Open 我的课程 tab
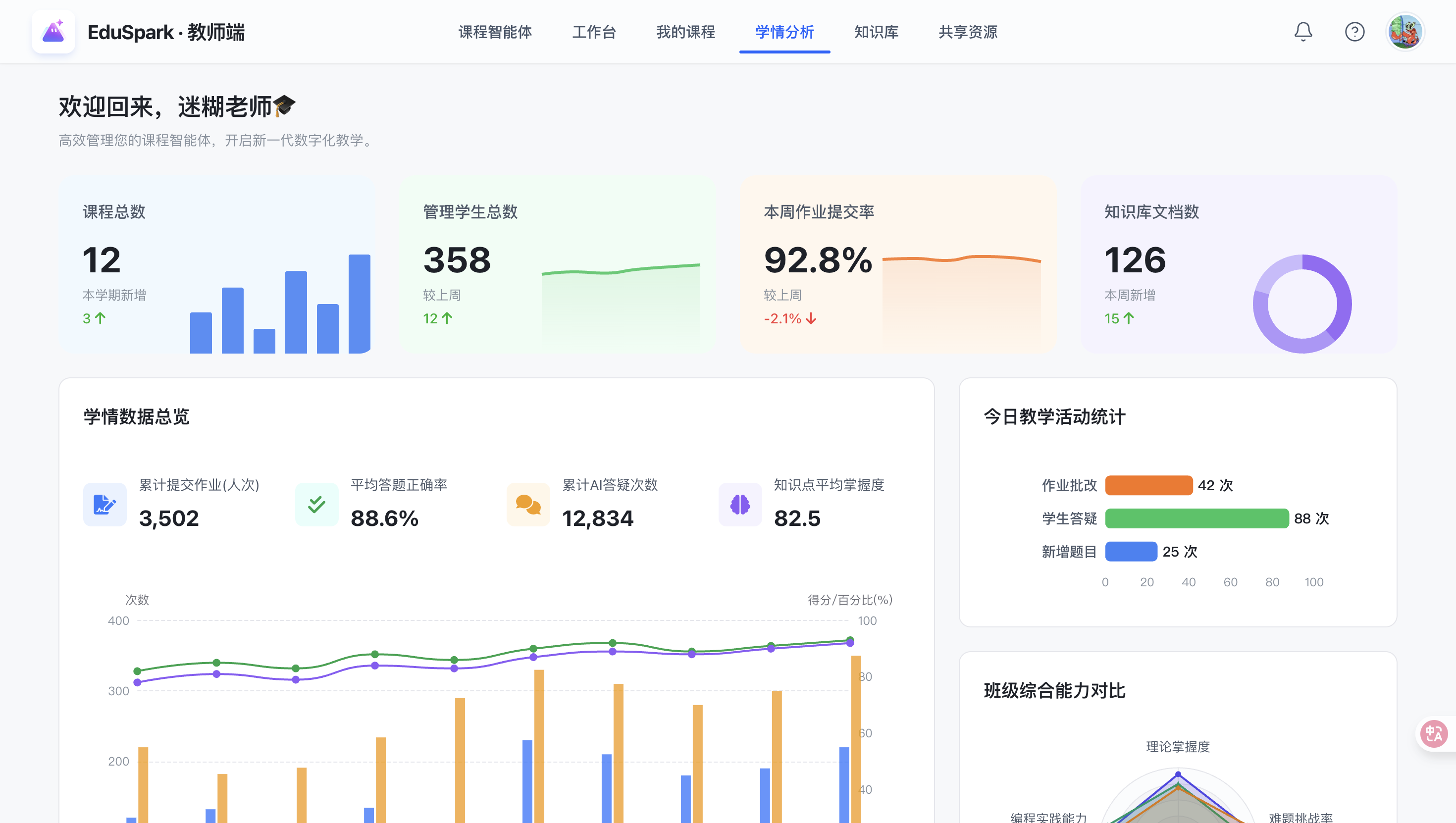This screenshot has width=1456, height=823. (685, 32)
